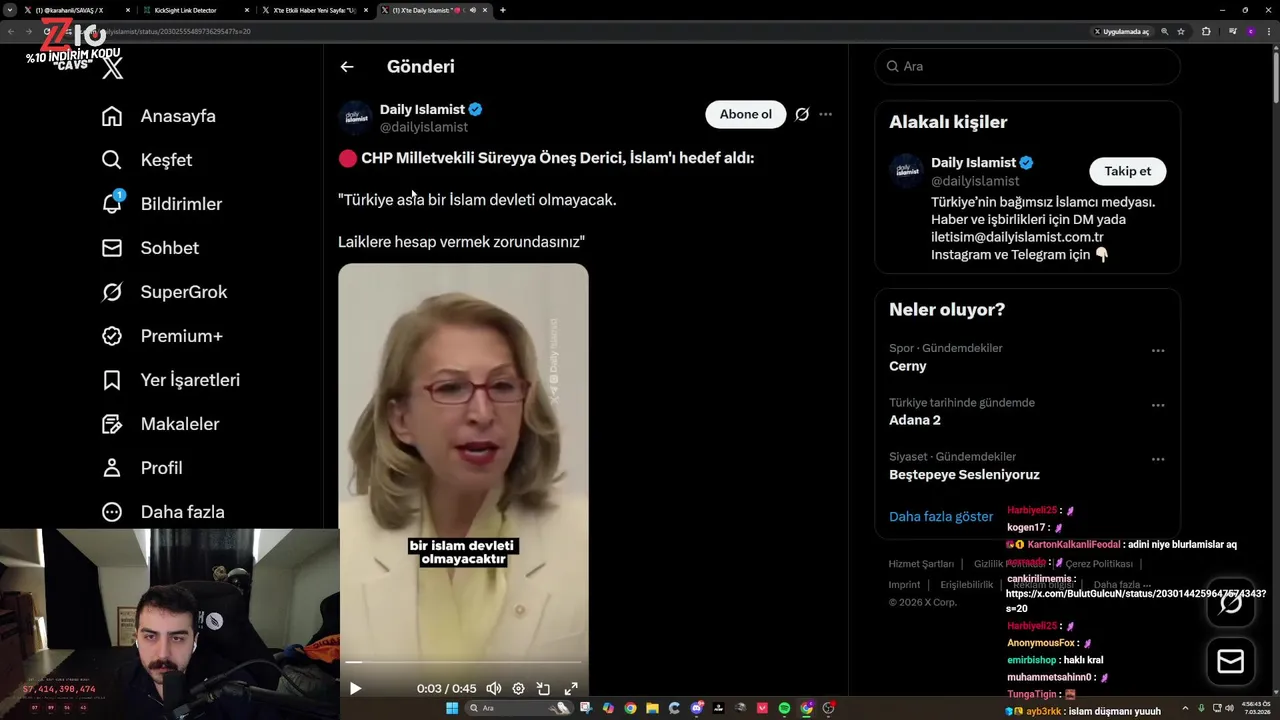The width and height of the screenshot is (1280, 720).
Task: Open the floating messages envelope button
Action: pyautogui.click(x=1230, y=662)
